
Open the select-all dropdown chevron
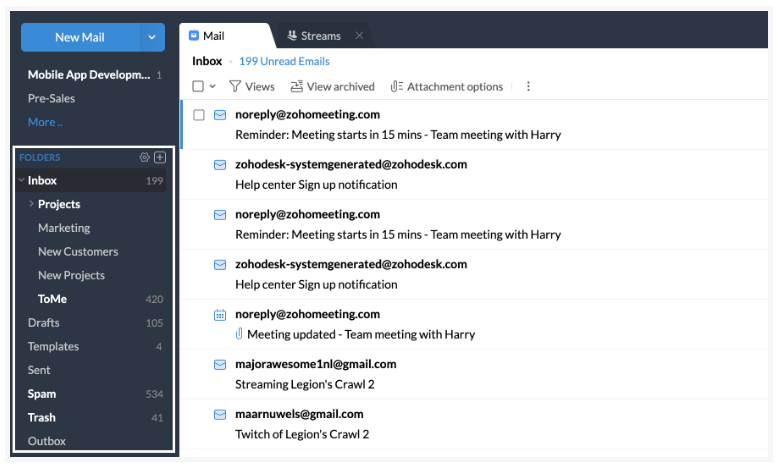tap(212, 87)
